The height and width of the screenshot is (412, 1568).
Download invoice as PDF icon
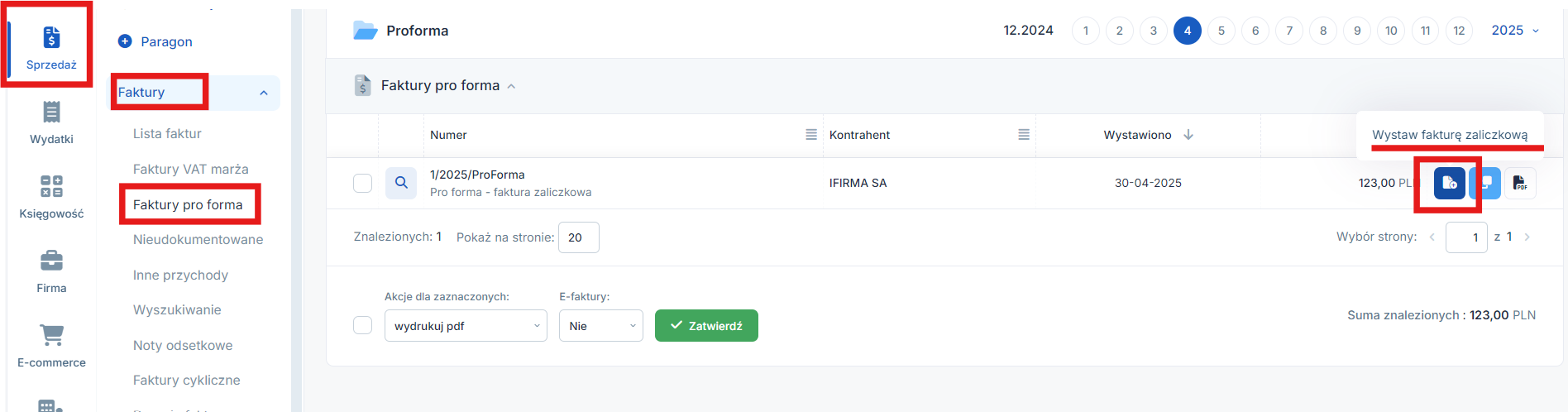[1520, 183]
